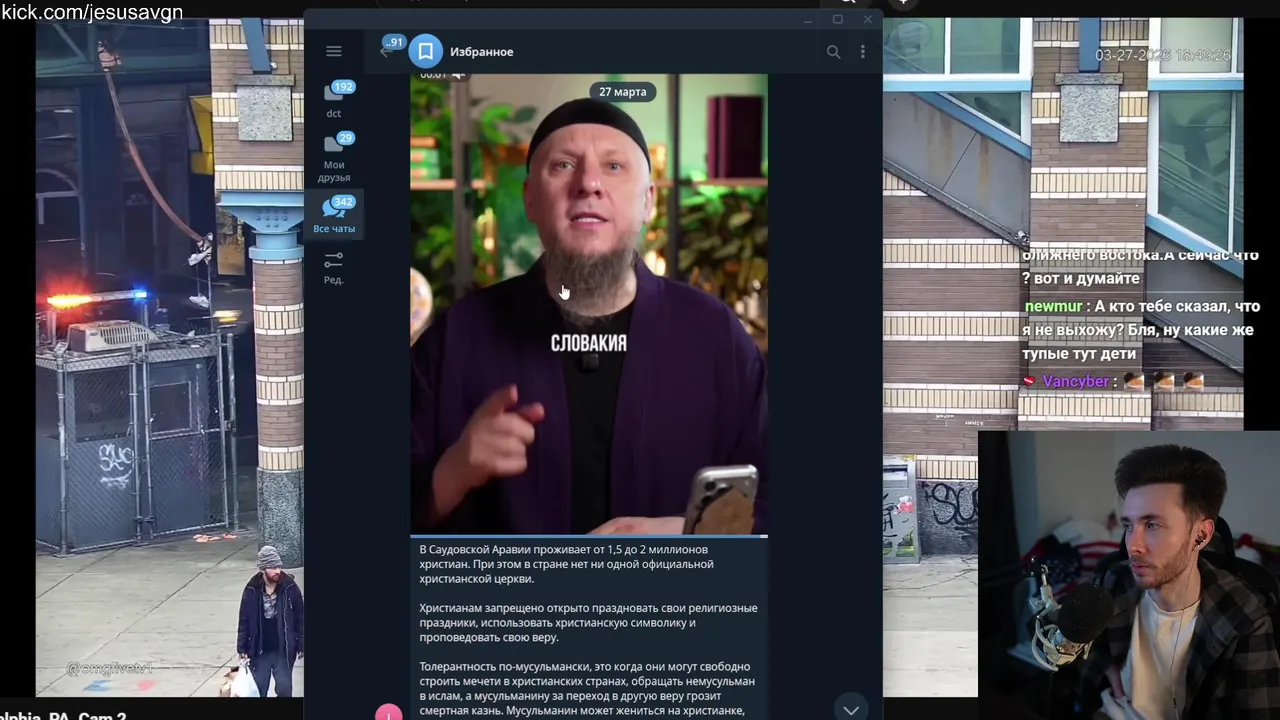This screenshot has height=720, width=1280.
Task: Click the 192 unread badge on dct folder
Action: [343, 87]
